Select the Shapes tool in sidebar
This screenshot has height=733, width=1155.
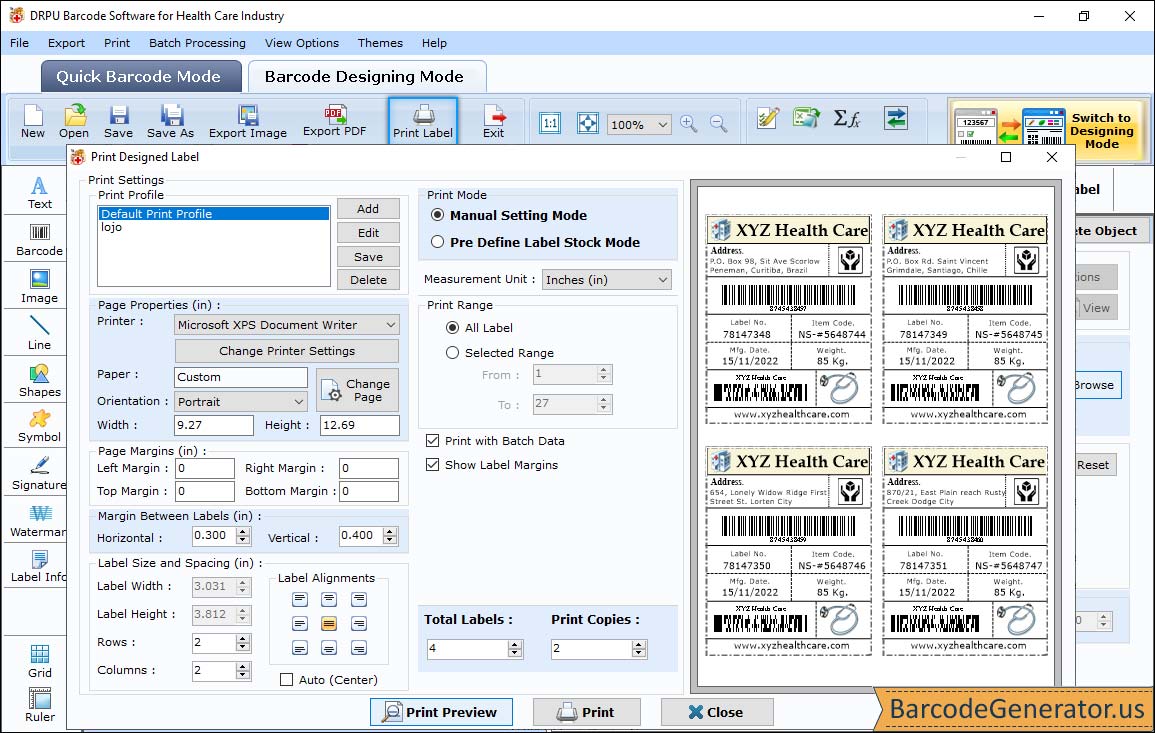tap(40, 381)
